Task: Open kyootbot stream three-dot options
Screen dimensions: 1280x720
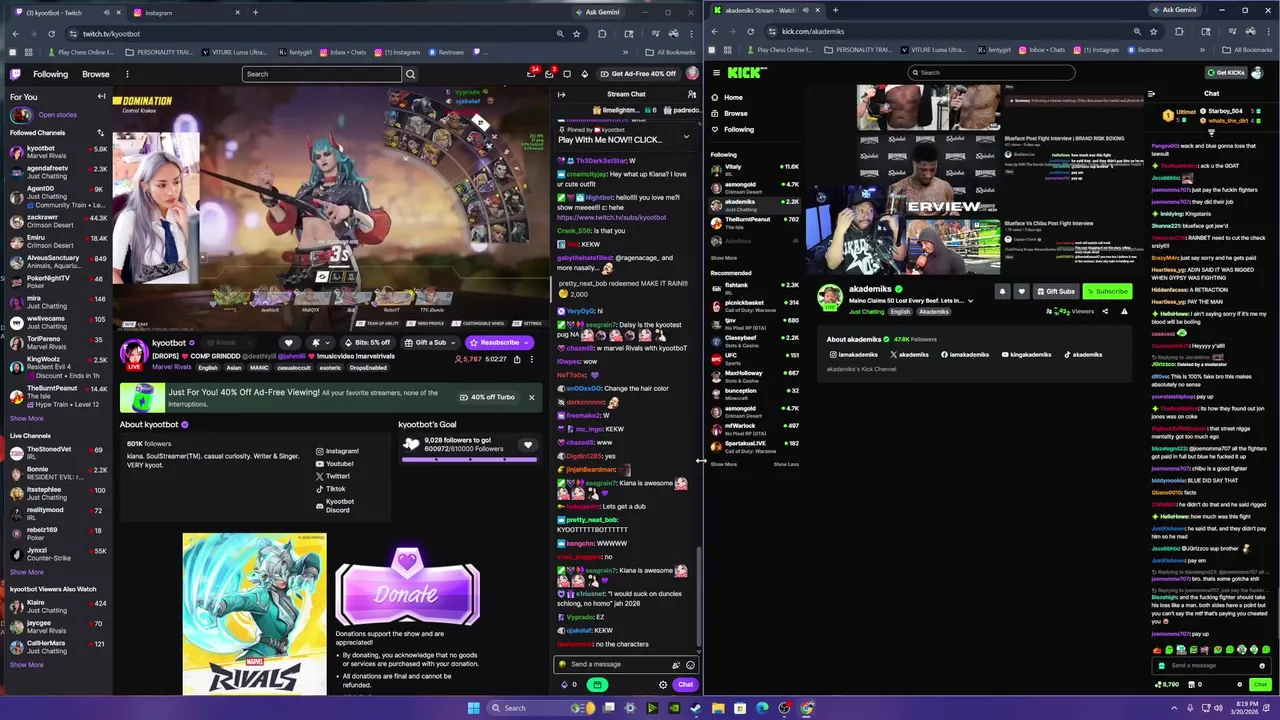Action: (531, 358)
